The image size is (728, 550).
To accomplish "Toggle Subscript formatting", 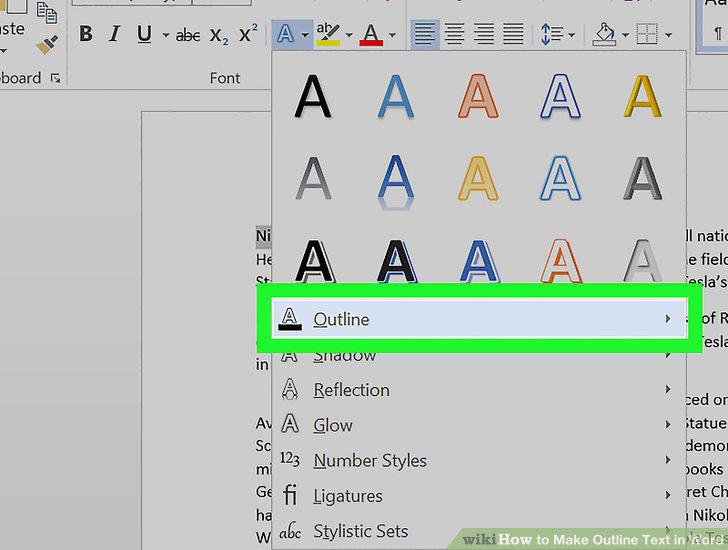I will coord(219,35).
